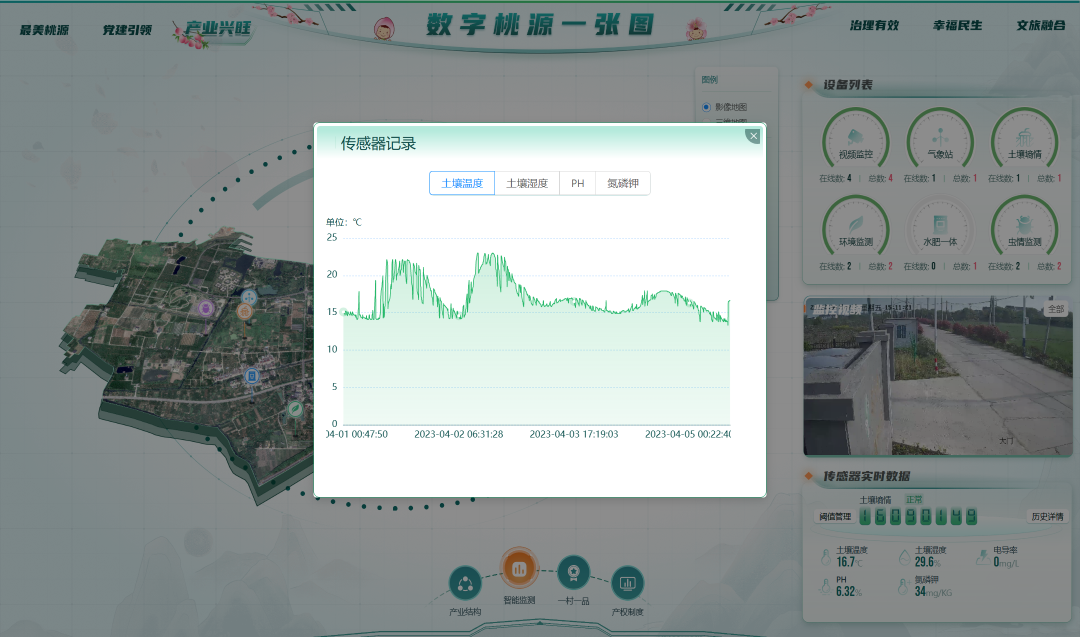Open 阈值管理 threshold management
This screenshot has width=1080, height=637.
coord(835,516)
